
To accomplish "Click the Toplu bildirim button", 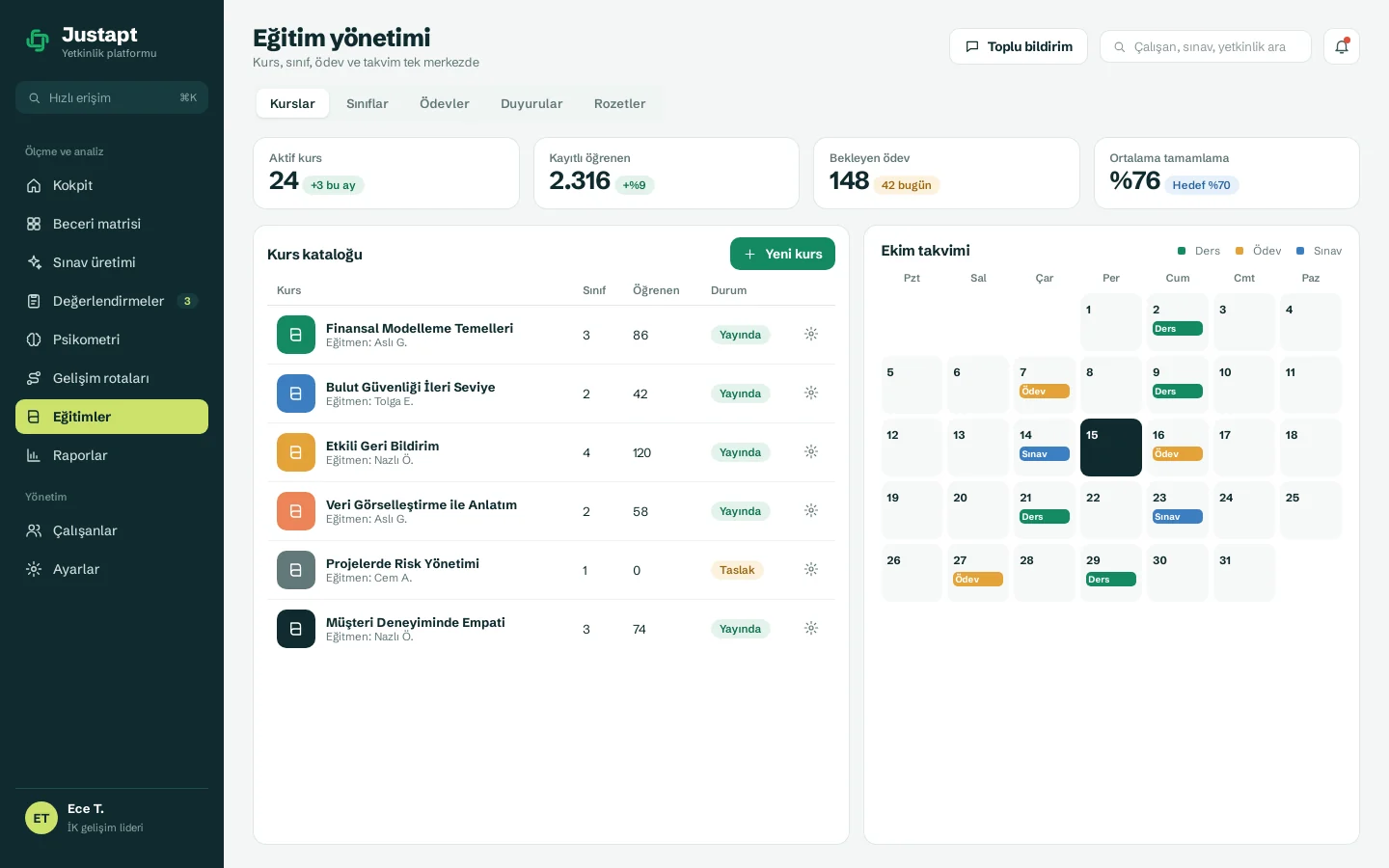I will [x=1019, y=46].
